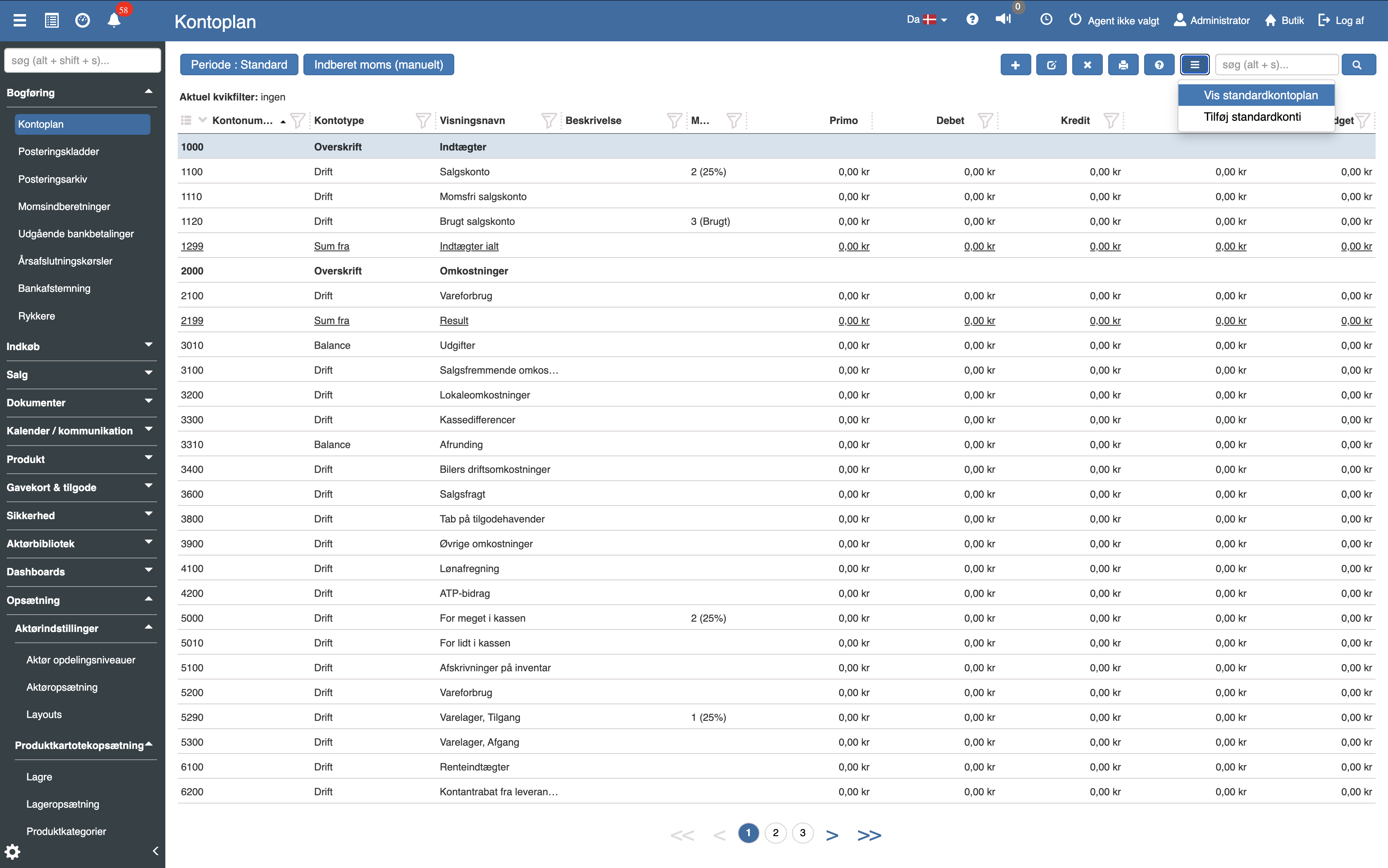Click Indberet moms (manuelt) button
Viewport: 1388px width, 868px height.
point(378,65)
